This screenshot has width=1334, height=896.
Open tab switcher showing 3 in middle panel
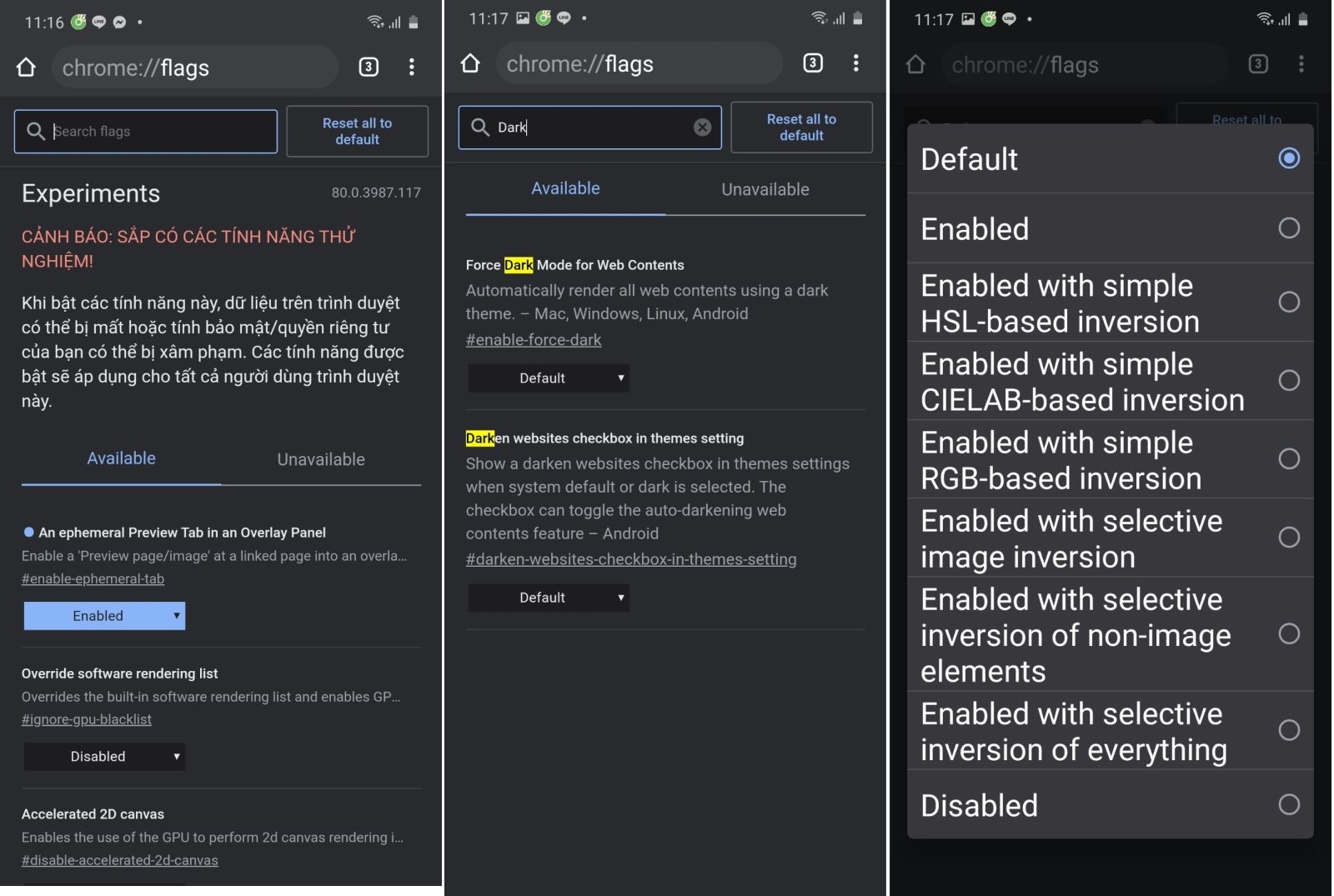812,63
